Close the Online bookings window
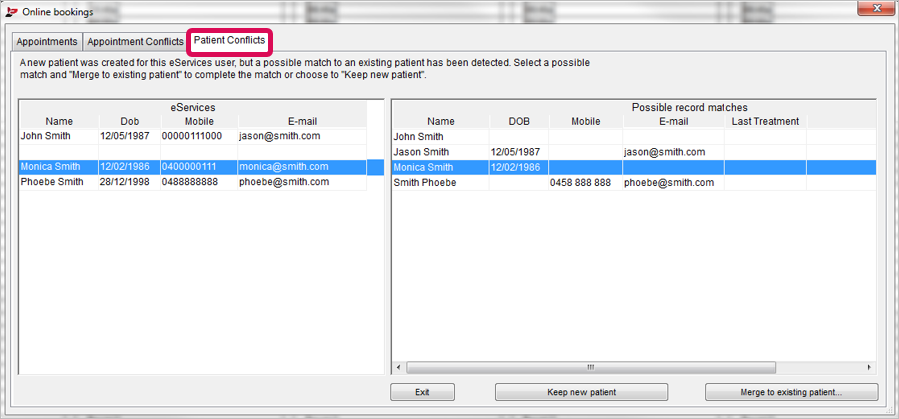 877,8
